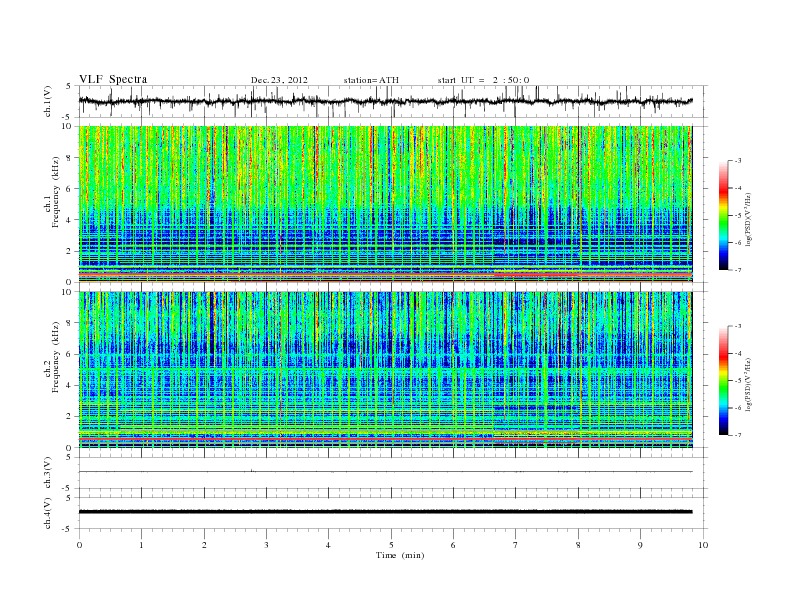This screenshot has height=612, width=792.
Task: Click the "-4" tick on ch.2 color bar
Action: (738, 353)
